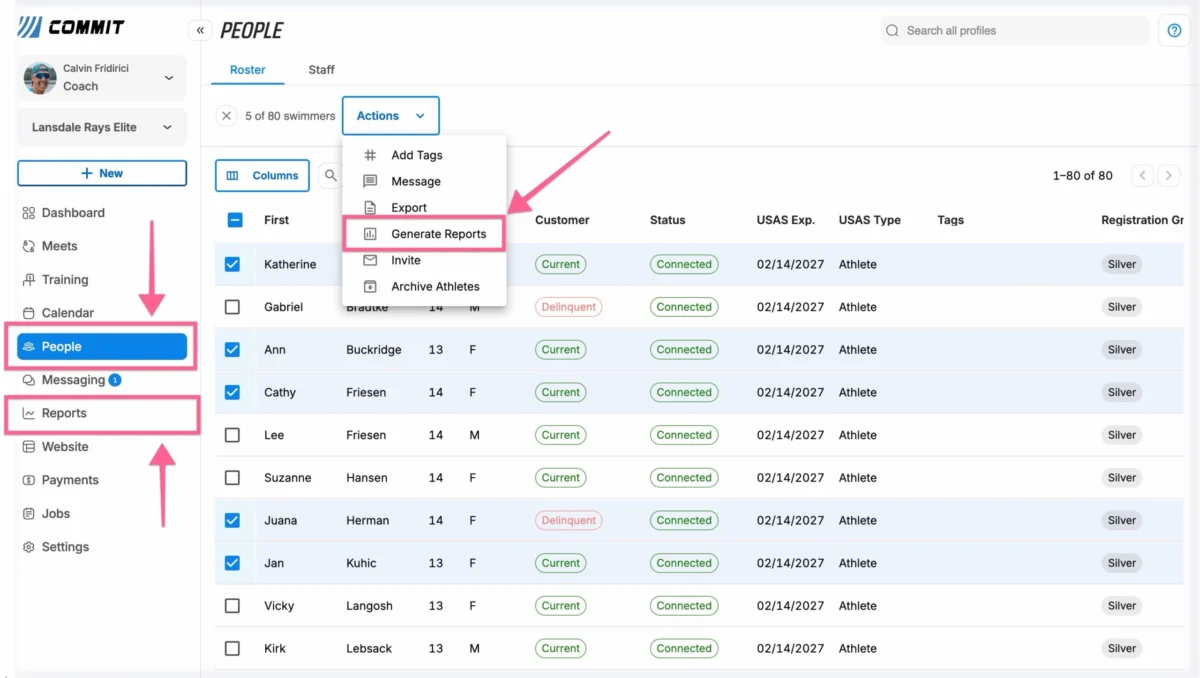The width and height of the screenshot is (1200, 678).
Task: Click the Reports chart icon in sidebar
Action: pos(29,413)
